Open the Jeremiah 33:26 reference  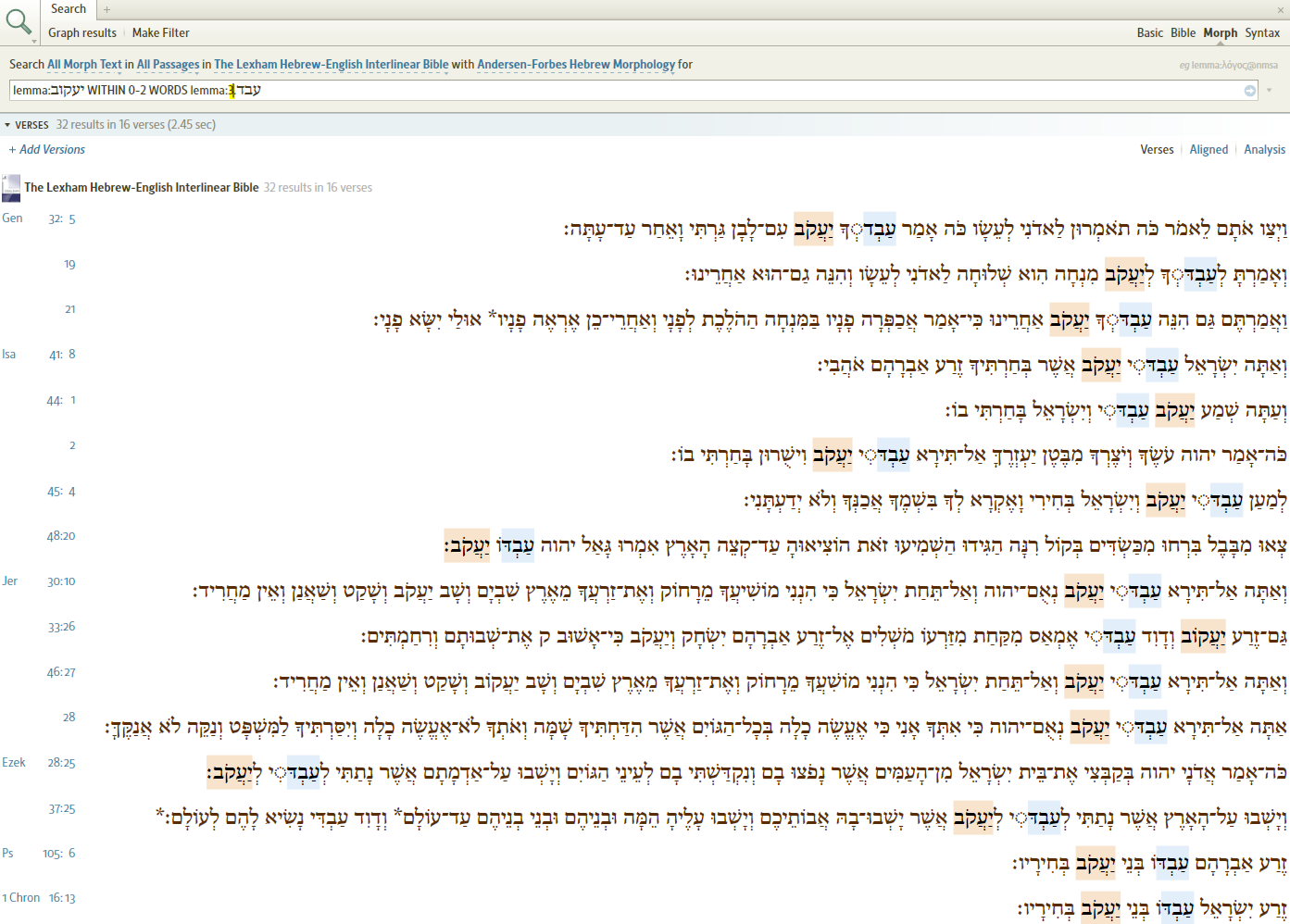[62, 627]
